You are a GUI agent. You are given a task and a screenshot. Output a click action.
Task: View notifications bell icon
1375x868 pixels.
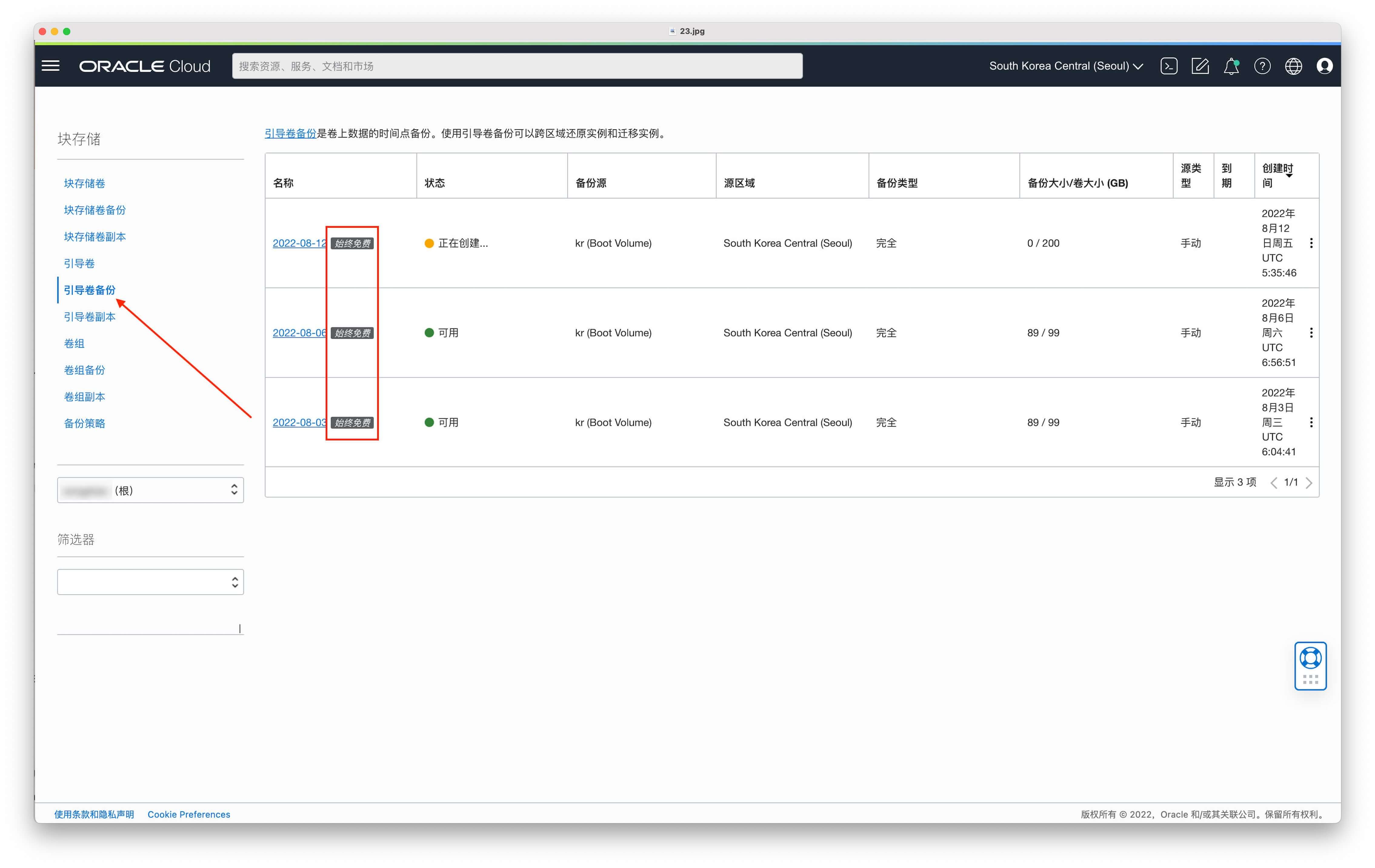click(x=1231, y=66)
